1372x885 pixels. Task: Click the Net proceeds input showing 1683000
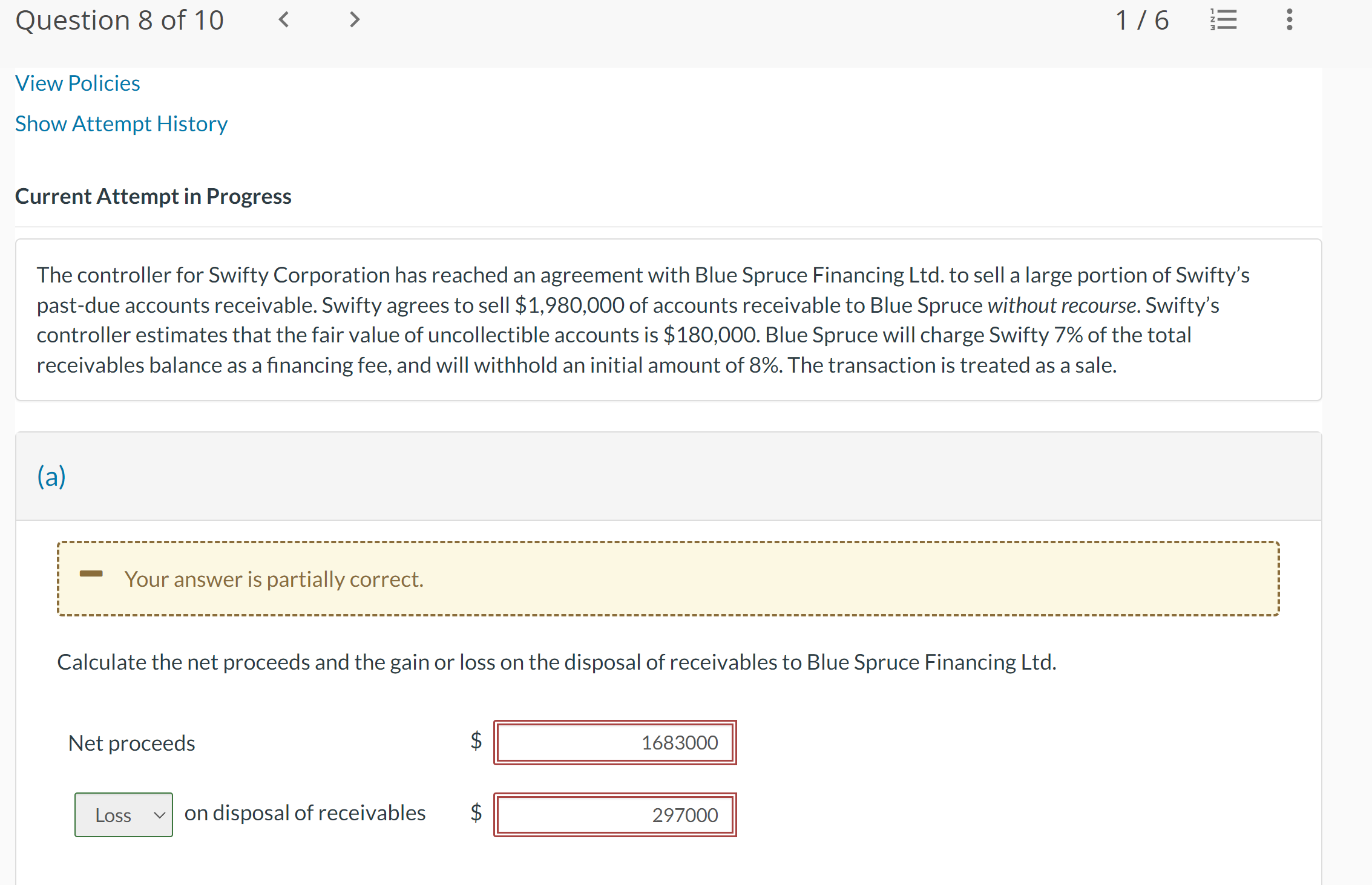point(615,743)
